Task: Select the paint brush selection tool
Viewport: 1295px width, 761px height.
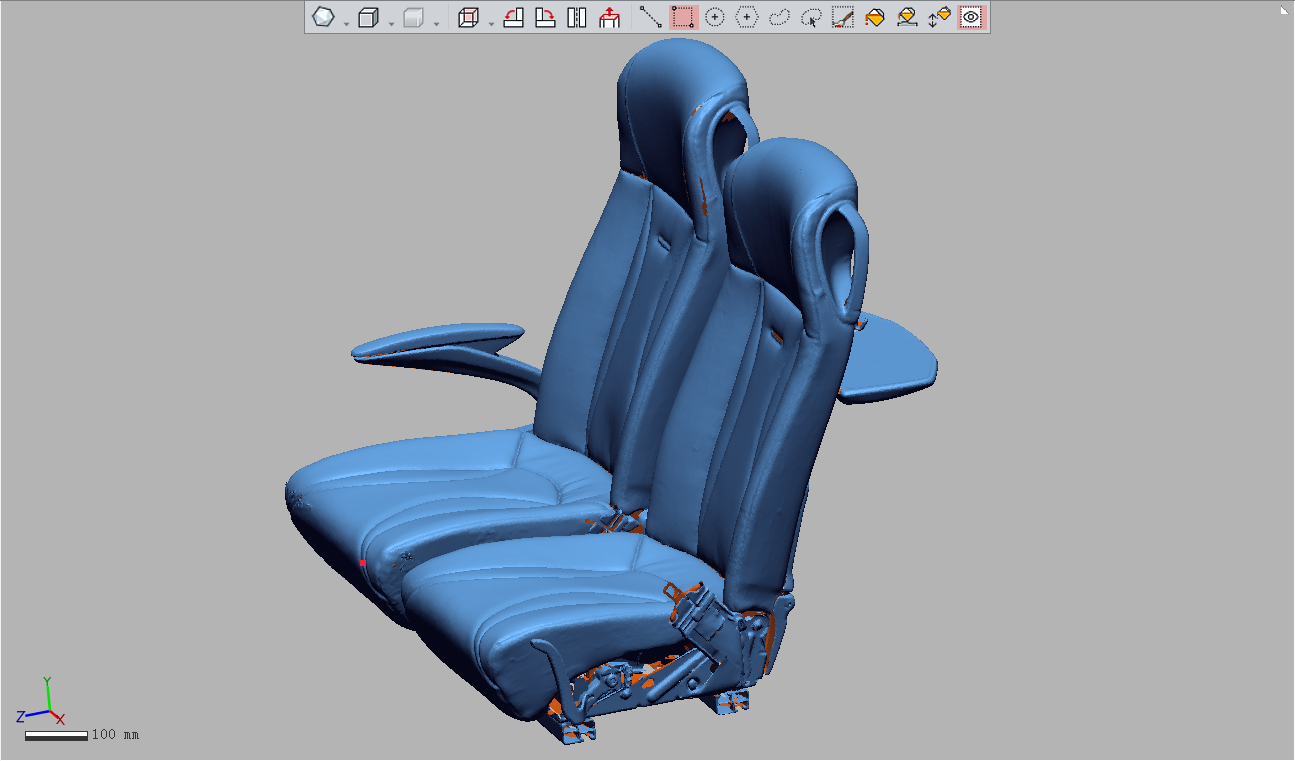Action: pyautogui.click(x=843, y=17)
